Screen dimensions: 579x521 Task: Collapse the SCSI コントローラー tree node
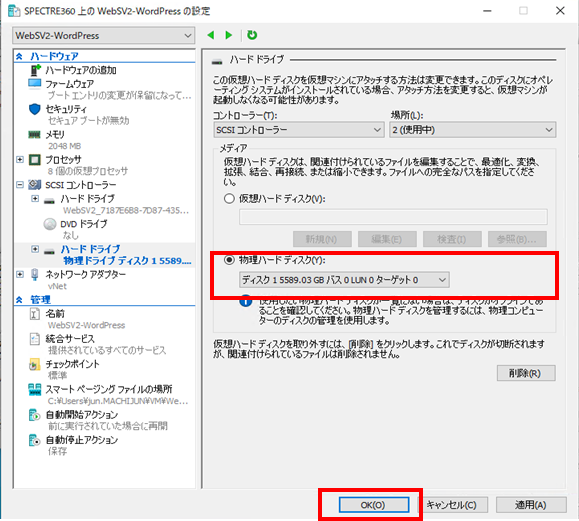pos(20,185)
